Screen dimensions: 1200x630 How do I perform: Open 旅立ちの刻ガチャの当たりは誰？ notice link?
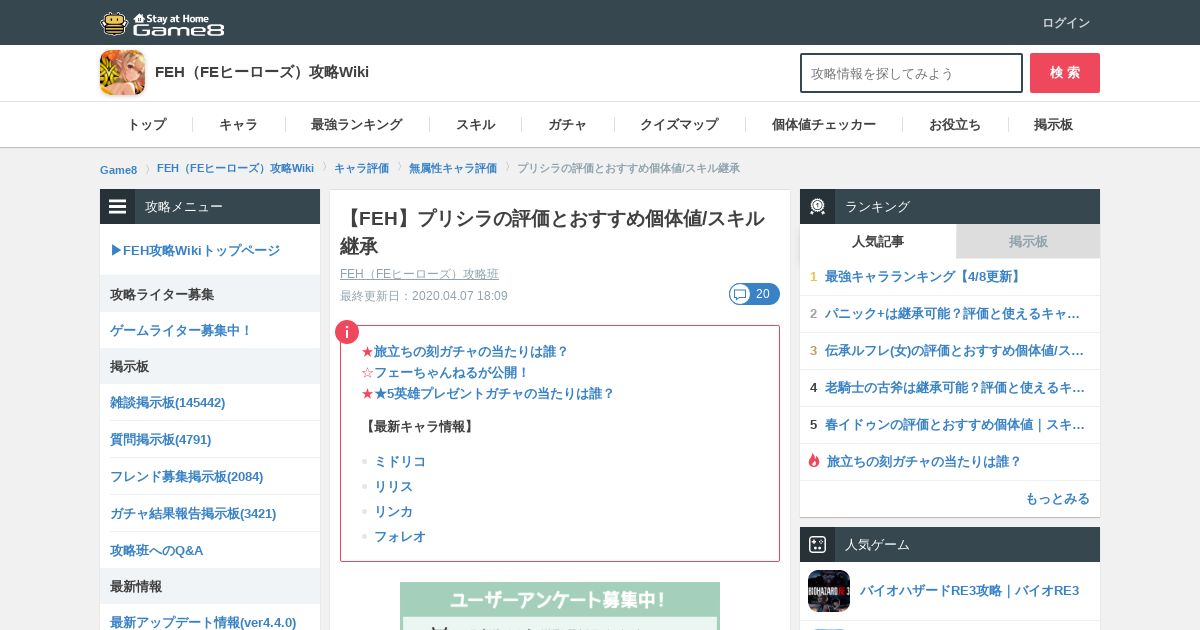pos(471,351)
